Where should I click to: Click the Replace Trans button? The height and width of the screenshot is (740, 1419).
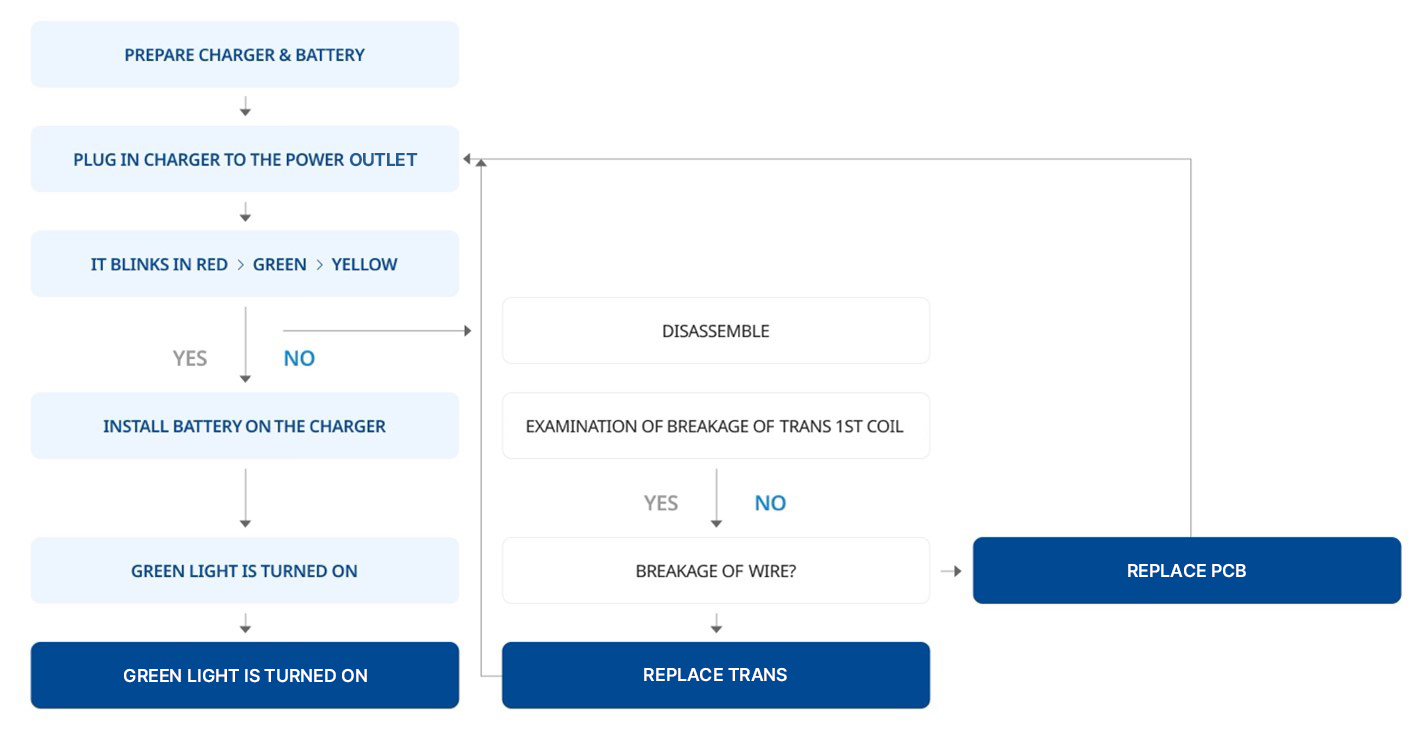[x=715, y=675]
